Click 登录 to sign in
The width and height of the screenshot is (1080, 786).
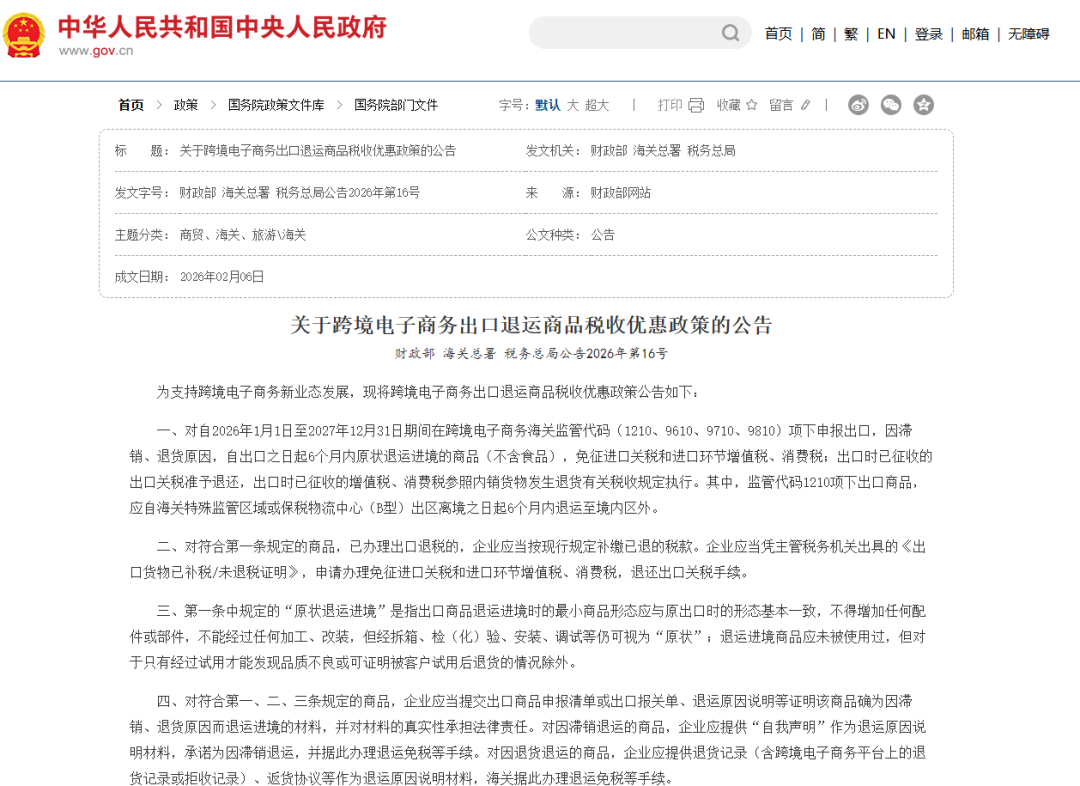929,33
